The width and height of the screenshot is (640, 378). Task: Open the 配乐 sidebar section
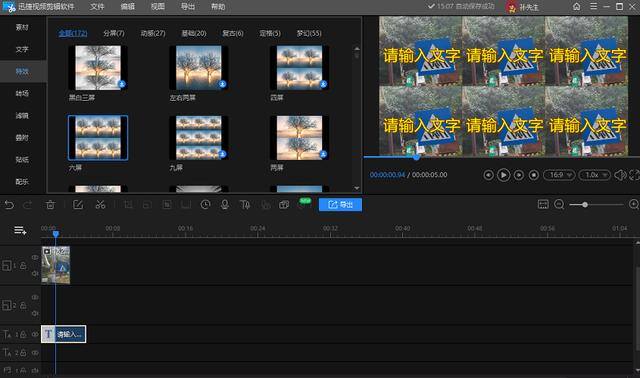click(22, 182)
